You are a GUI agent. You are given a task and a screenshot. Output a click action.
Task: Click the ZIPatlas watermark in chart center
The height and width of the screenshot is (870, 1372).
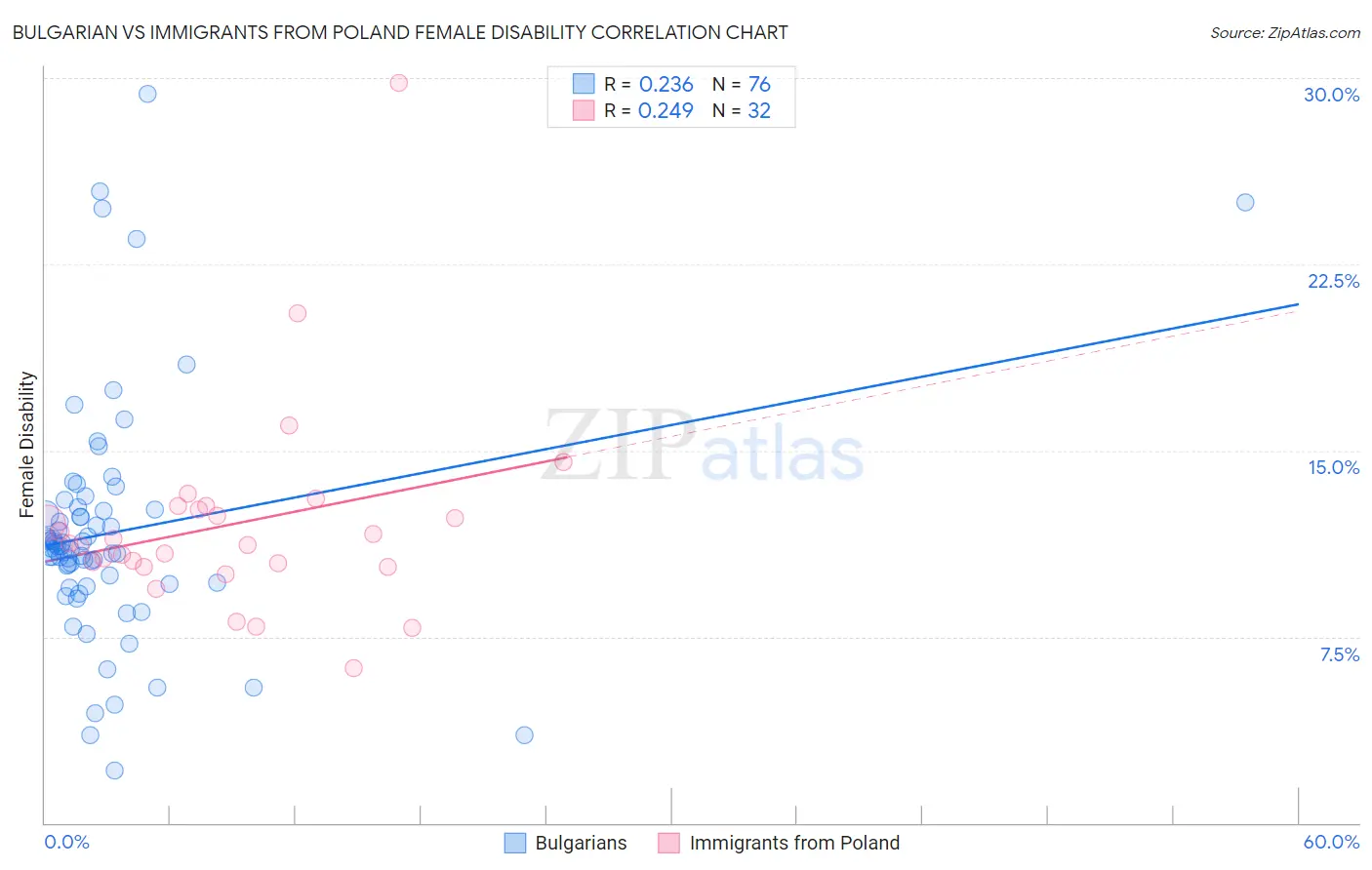[x=704, y=446]
